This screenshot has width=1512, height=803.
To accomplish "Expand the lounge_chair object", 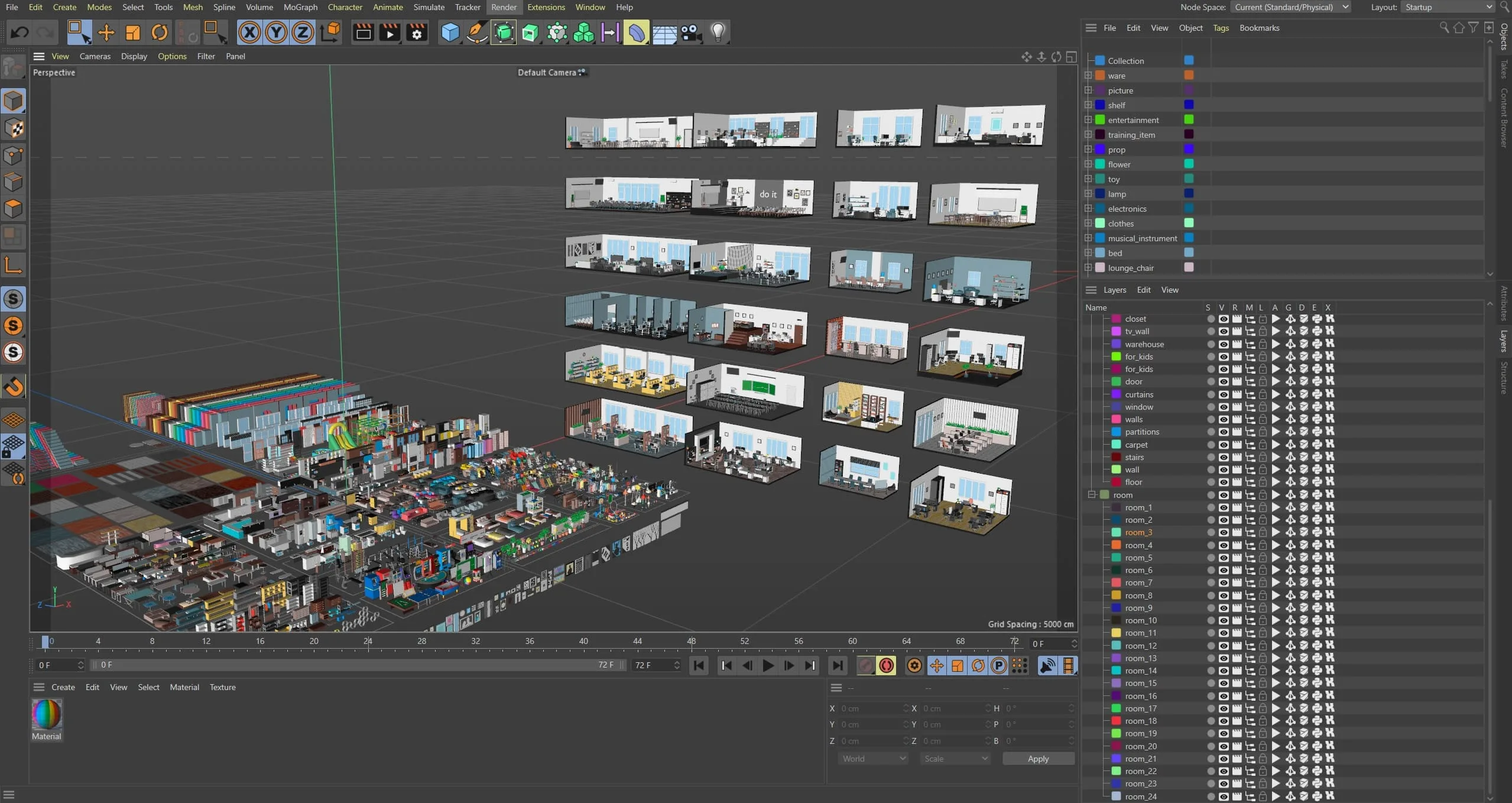I will 1088,267.
